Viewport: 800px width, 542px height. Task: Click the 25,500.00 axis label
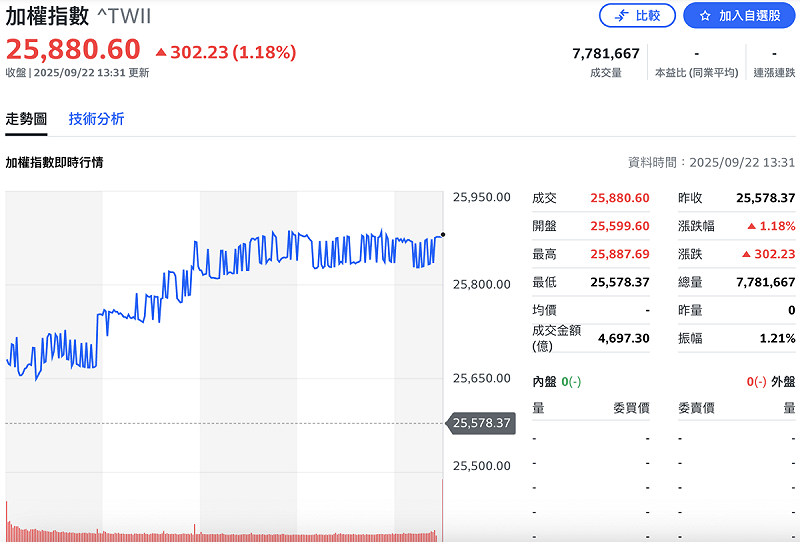coord(482,466)
